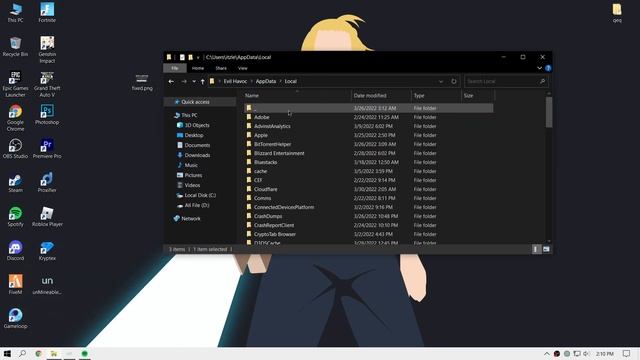Show hidden system tray icons
This screenshot has width=640, height=360.
click(547, 353)
